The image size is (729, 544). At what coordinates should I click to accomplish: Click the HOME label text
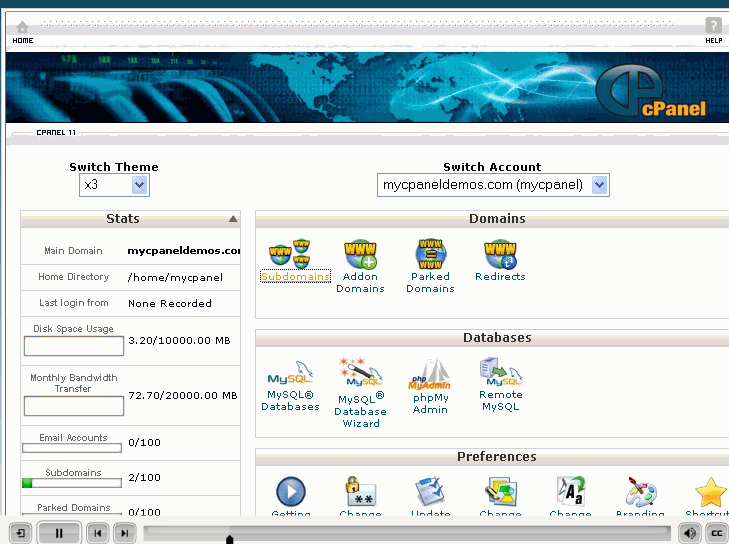click(x=23, y=40)
